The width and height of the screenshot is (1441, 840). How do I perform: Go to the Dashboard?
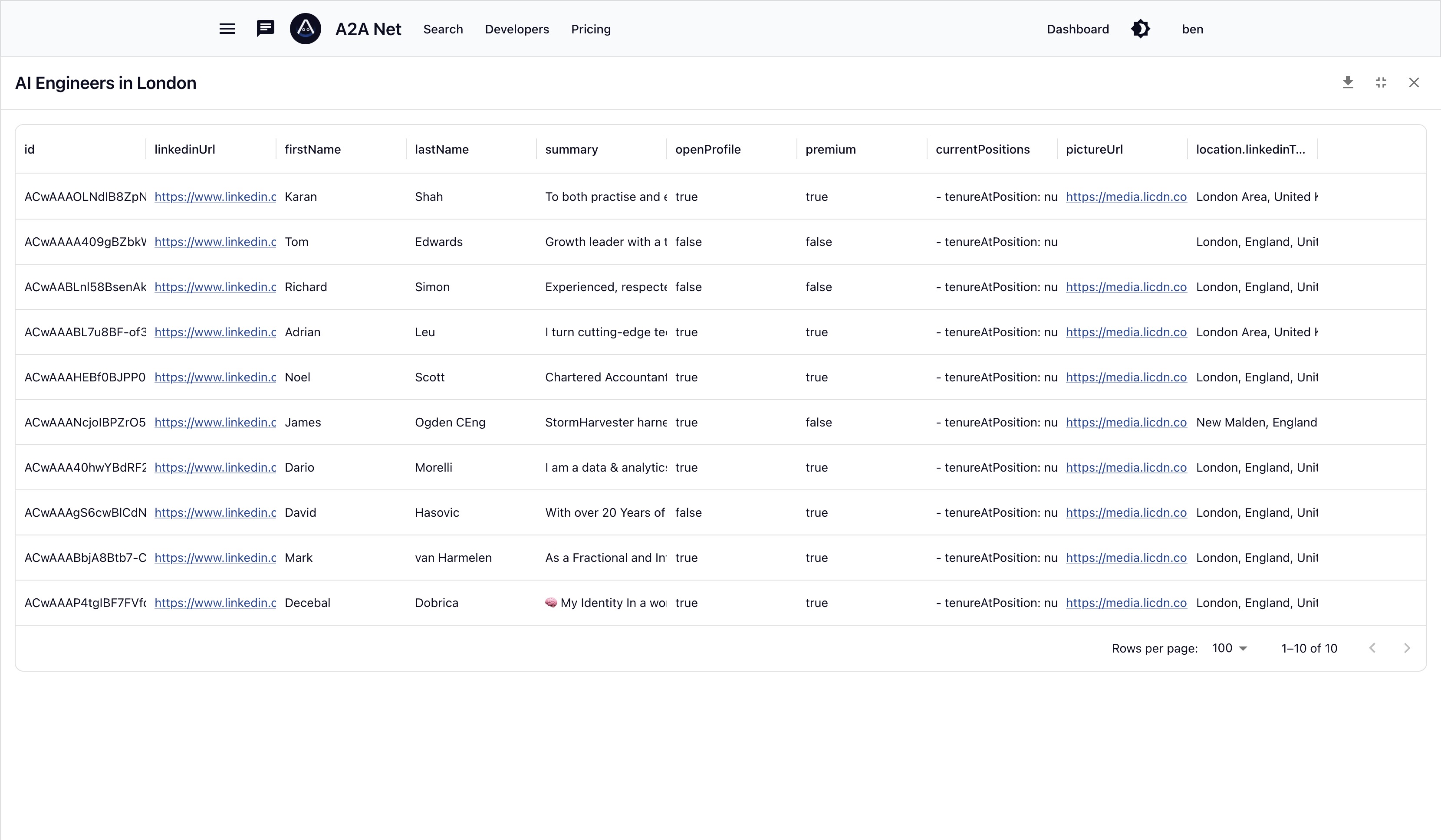(x=1077, y=29)
